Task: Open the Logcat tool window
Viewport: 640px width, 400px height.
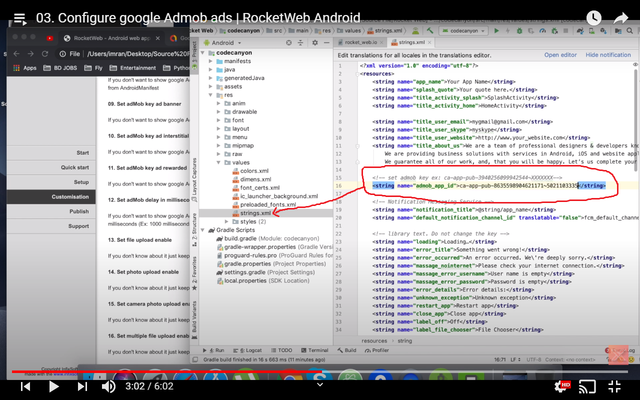Action: 247,350
